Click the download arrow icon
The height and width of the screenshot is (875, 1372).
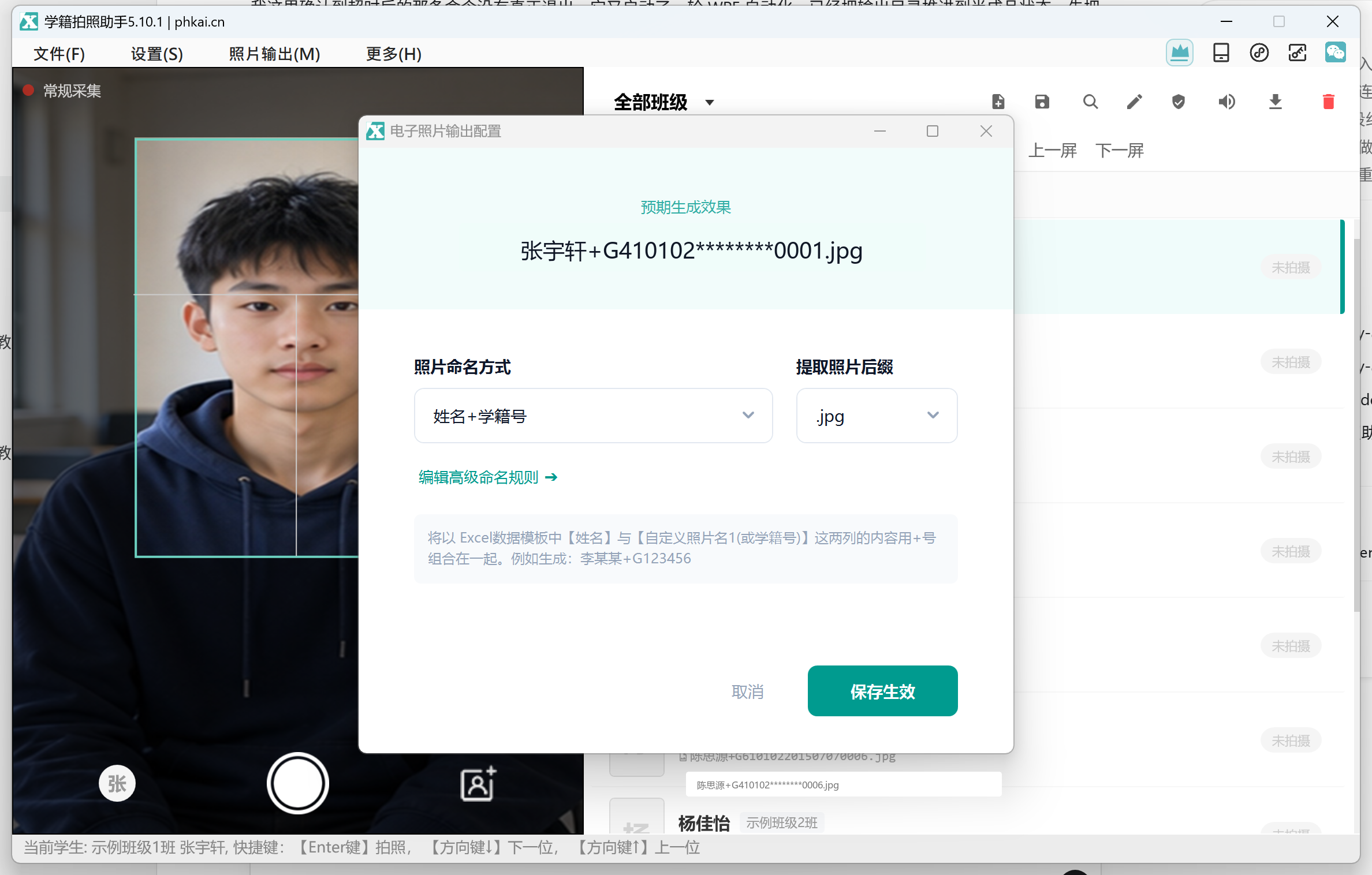pyautogui.click(x=1276, y=102)
